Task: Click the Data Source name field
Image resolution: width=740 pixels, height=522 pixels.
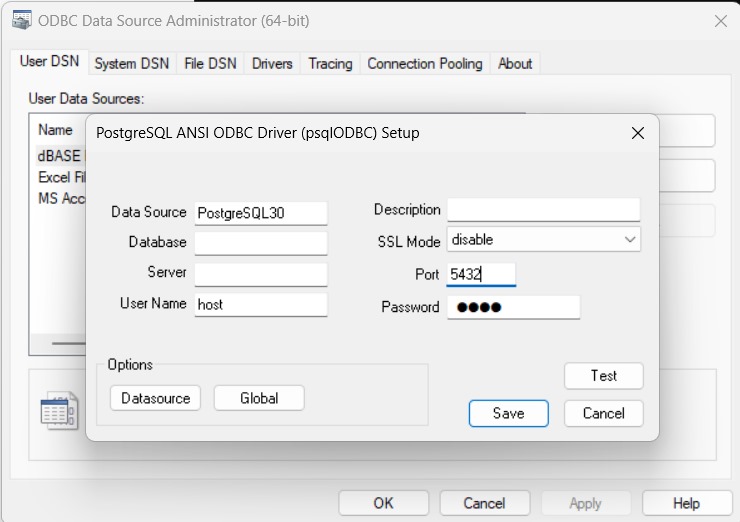Action: pyautogui.click(x=261, y=213)
